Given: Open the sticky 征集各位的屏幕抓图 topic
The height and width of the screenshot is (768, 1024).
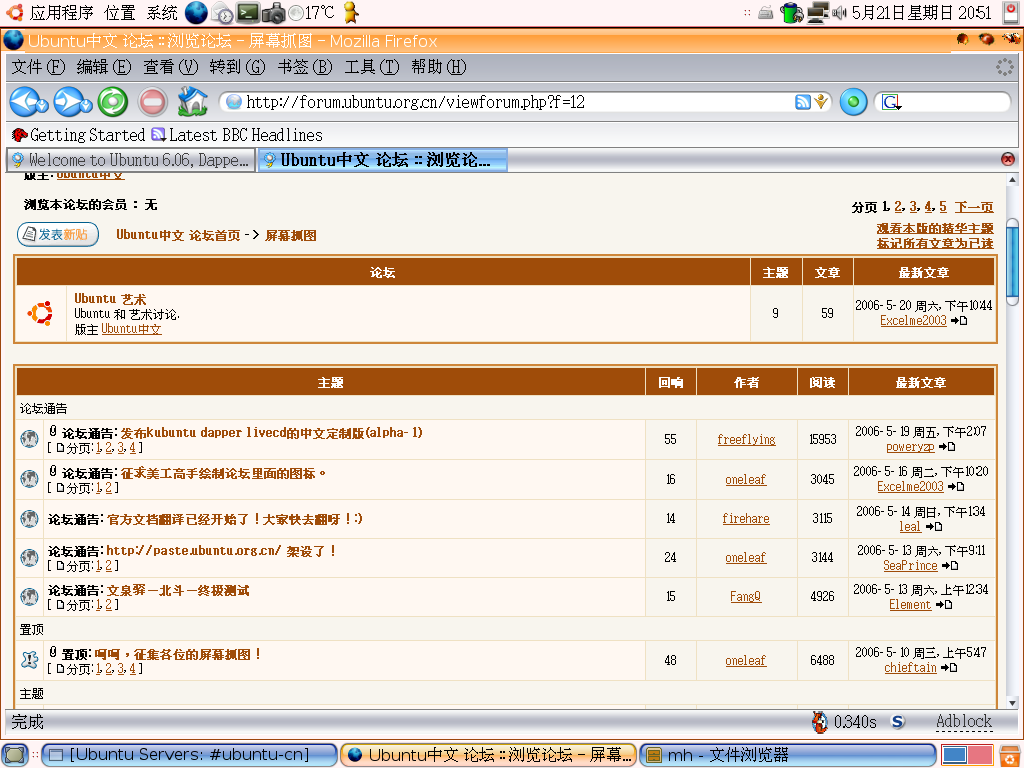Looking at the screenshot, I should (x=178, y=654).
